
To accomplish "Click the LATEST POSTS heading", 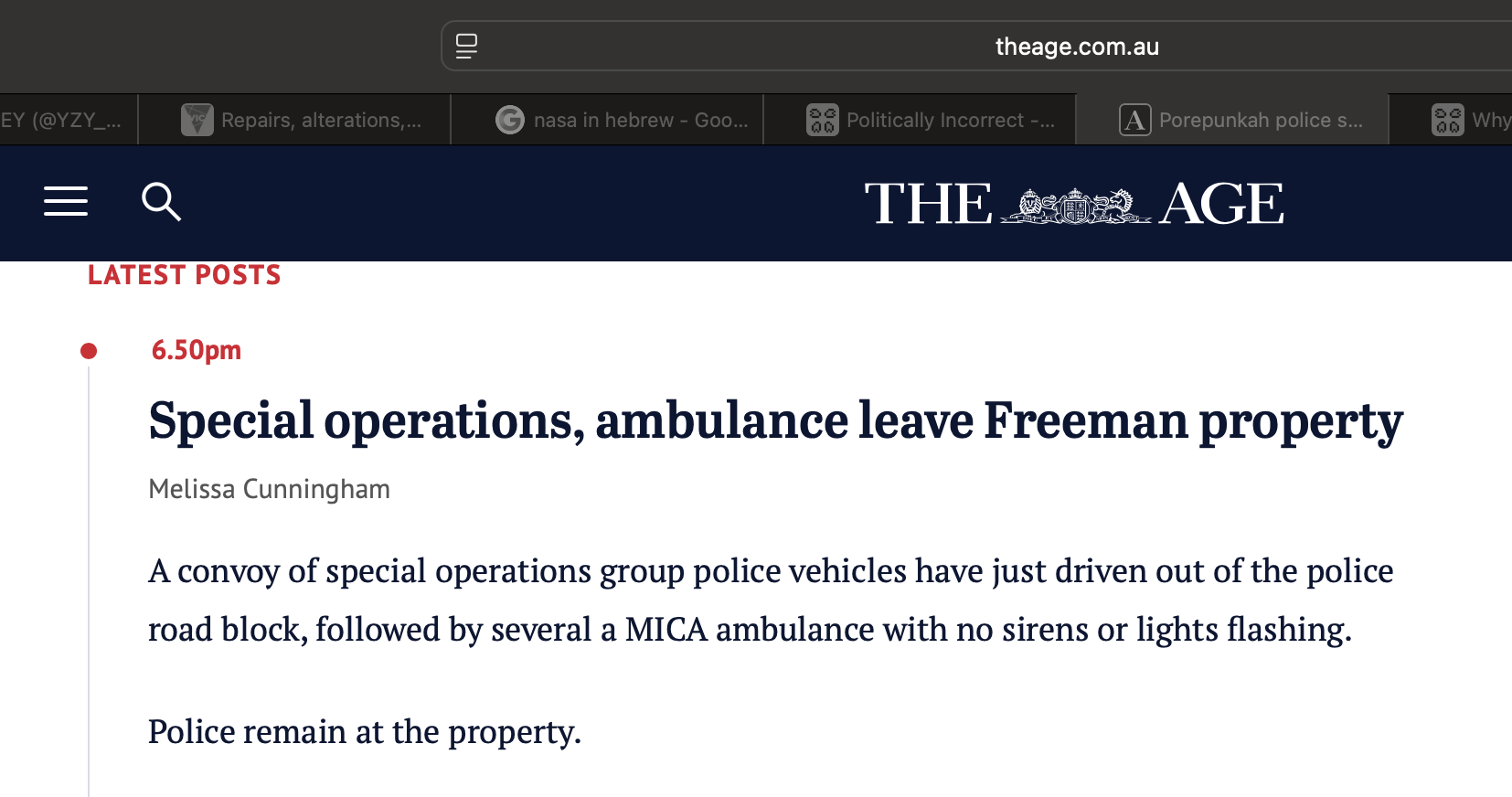I will [x=184, y=275].
